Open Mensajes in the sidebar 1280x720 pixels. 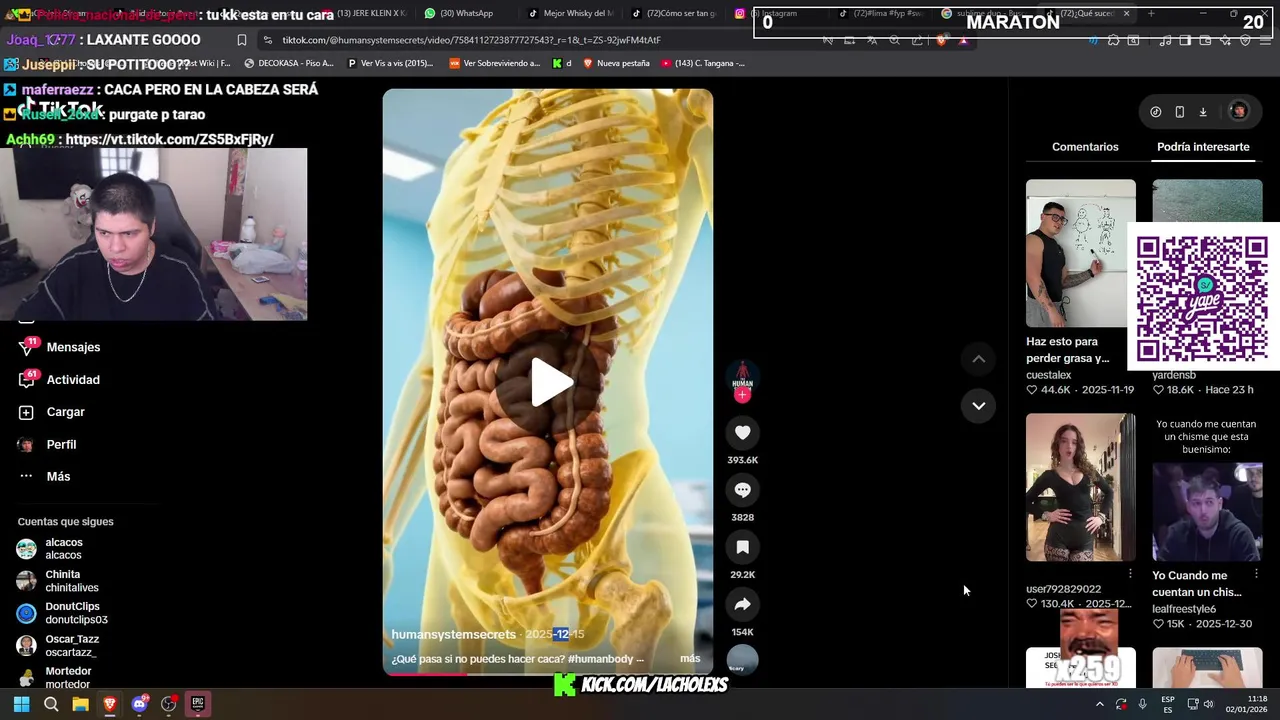coord(60,347)
